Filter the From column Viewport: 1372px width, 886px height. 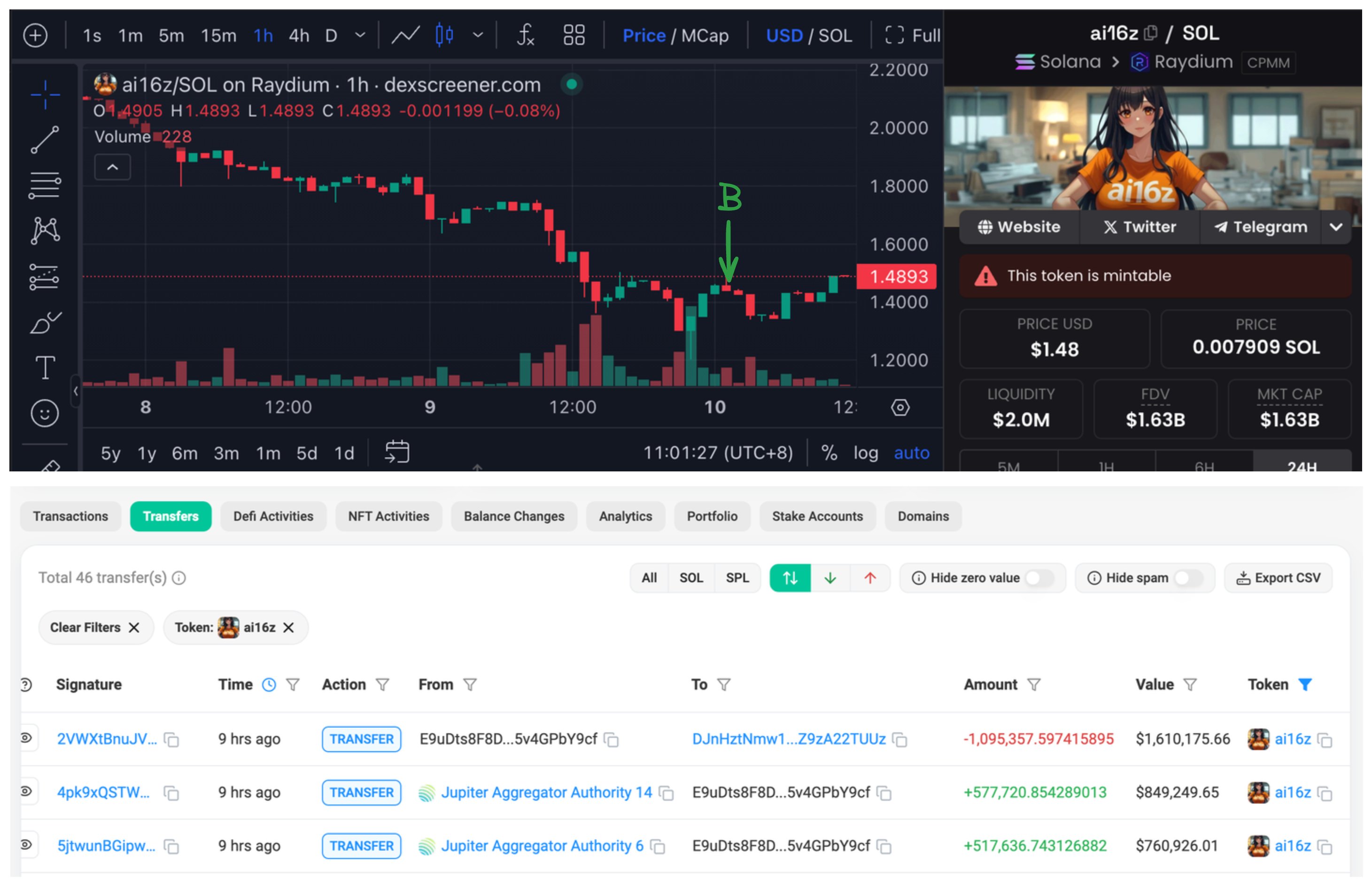click(470, 685)
